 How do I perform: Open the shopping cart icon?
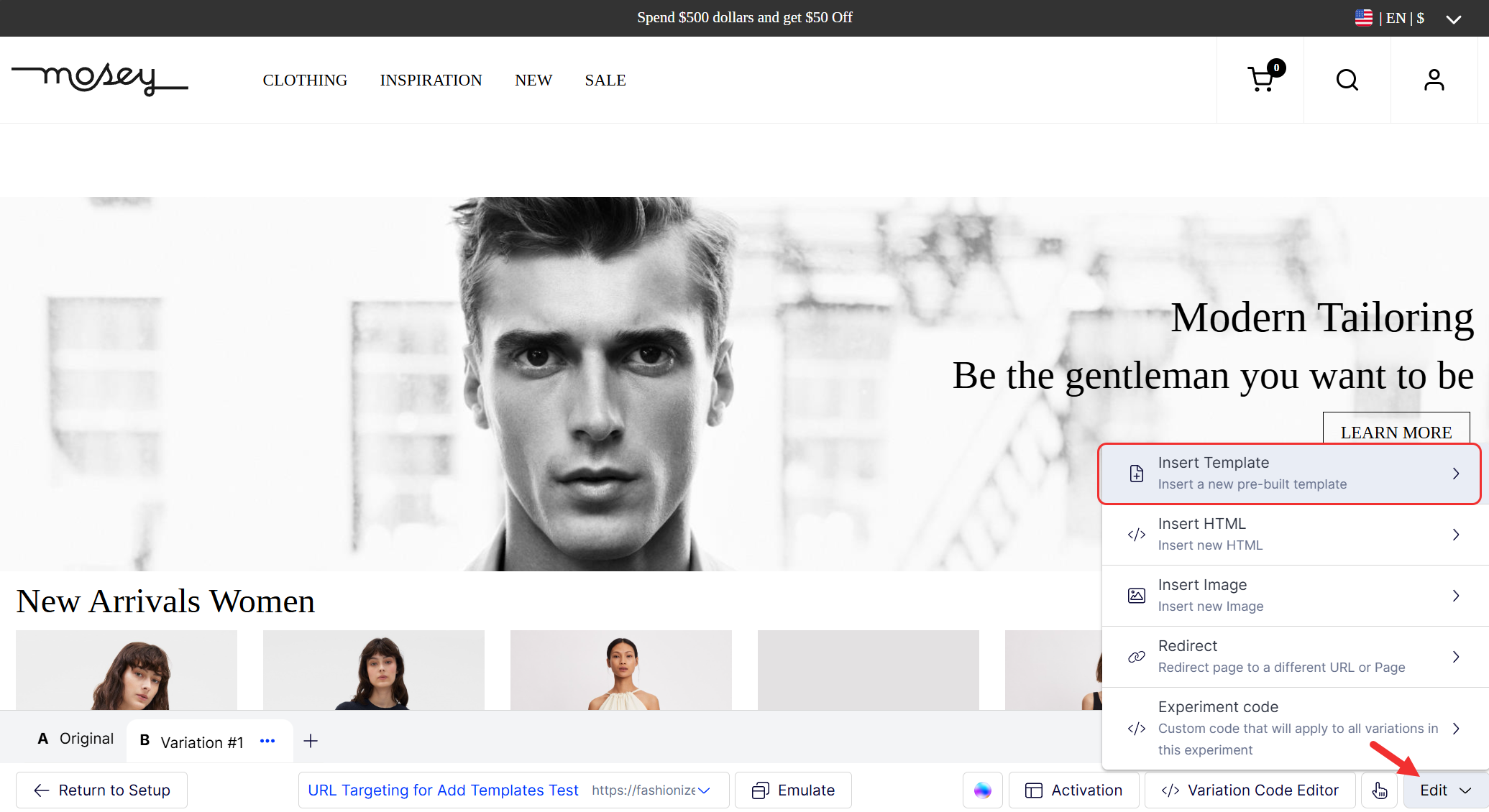[x=1262, y=79]
